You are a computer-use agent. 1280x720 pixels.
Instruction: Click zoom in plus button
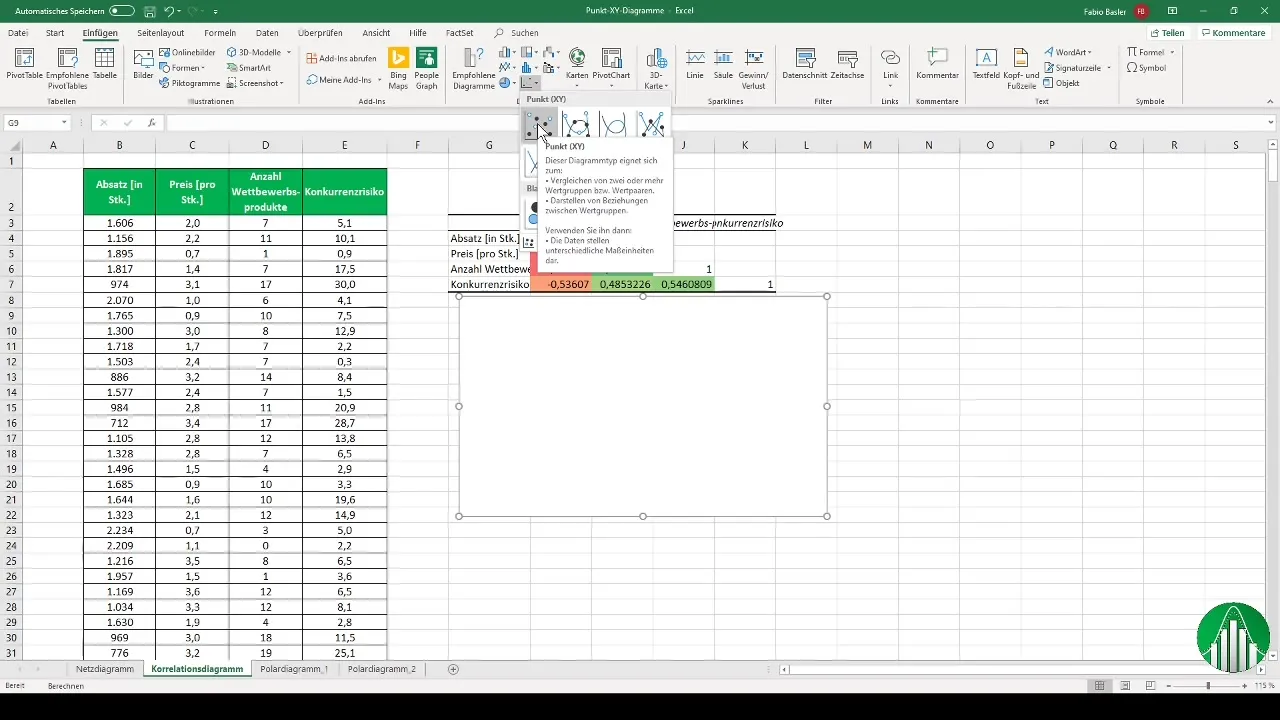coord(1243,685)
